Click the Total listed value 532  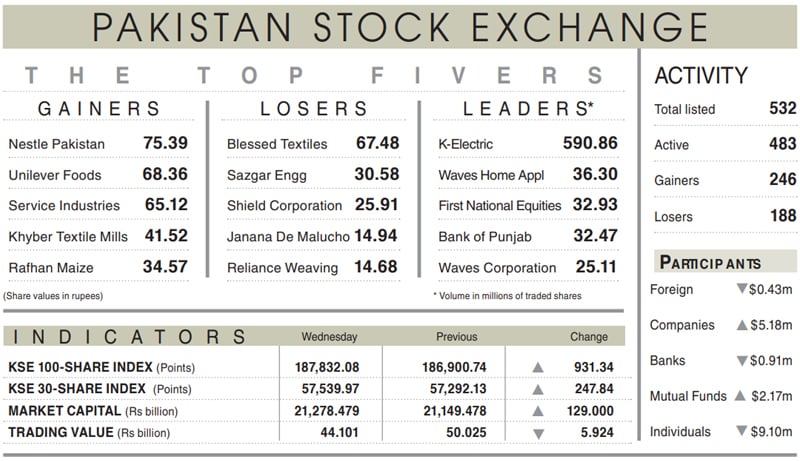click(783, 109)
